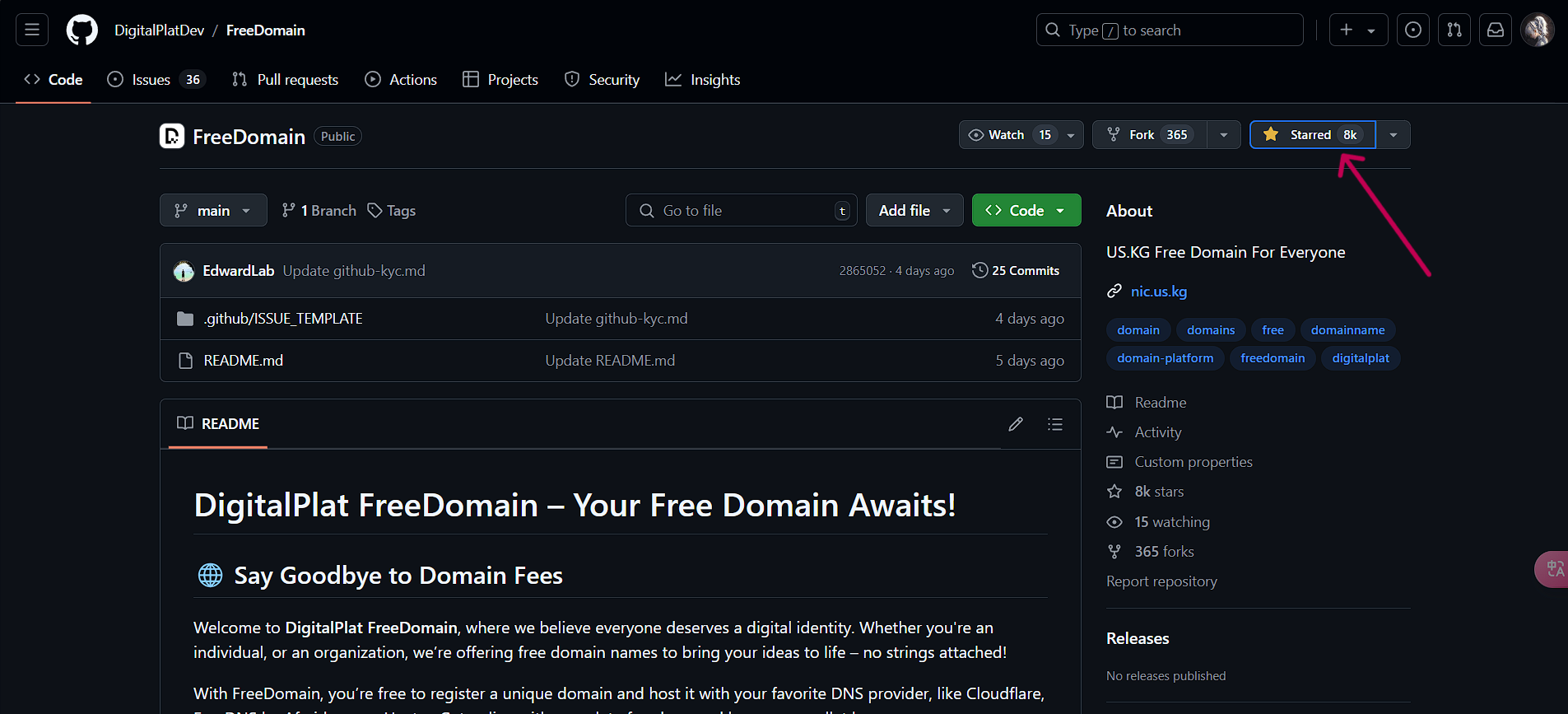Open the Security tab
Screen dimensions: 1568x714
coord(602,80)
